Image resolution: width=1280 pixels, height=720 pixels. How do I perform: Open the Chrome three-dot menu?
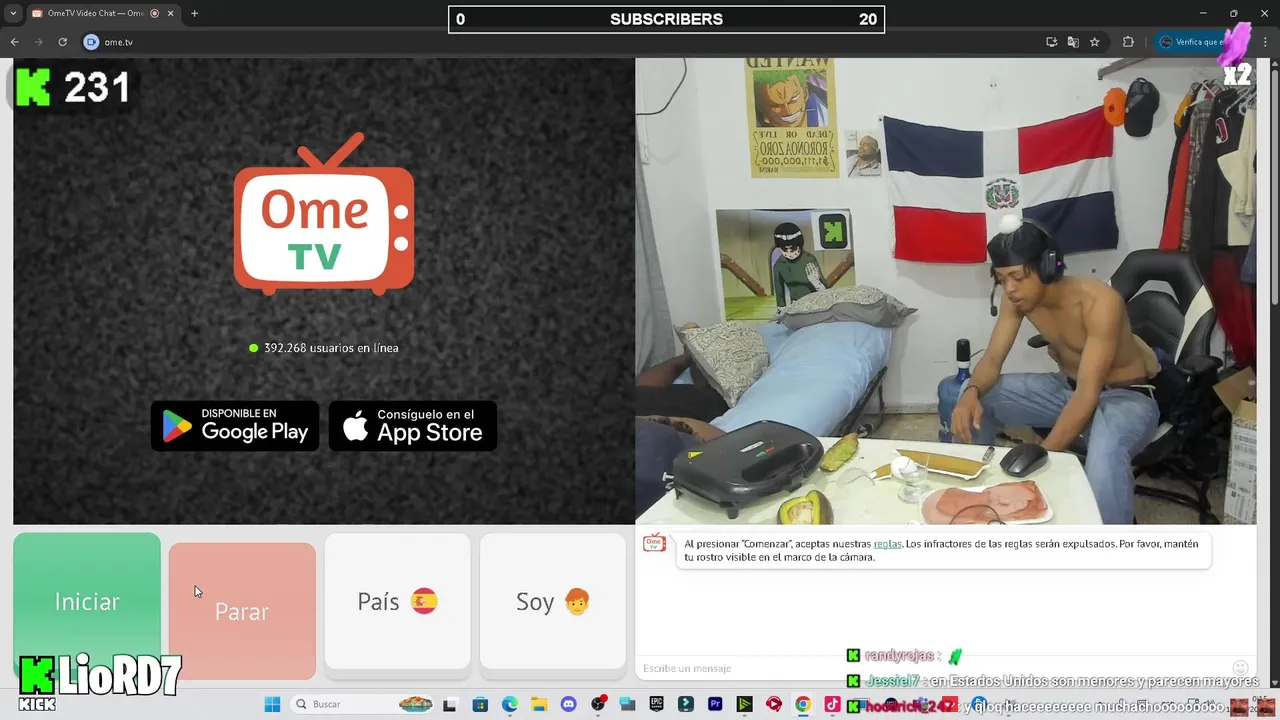1266,42
